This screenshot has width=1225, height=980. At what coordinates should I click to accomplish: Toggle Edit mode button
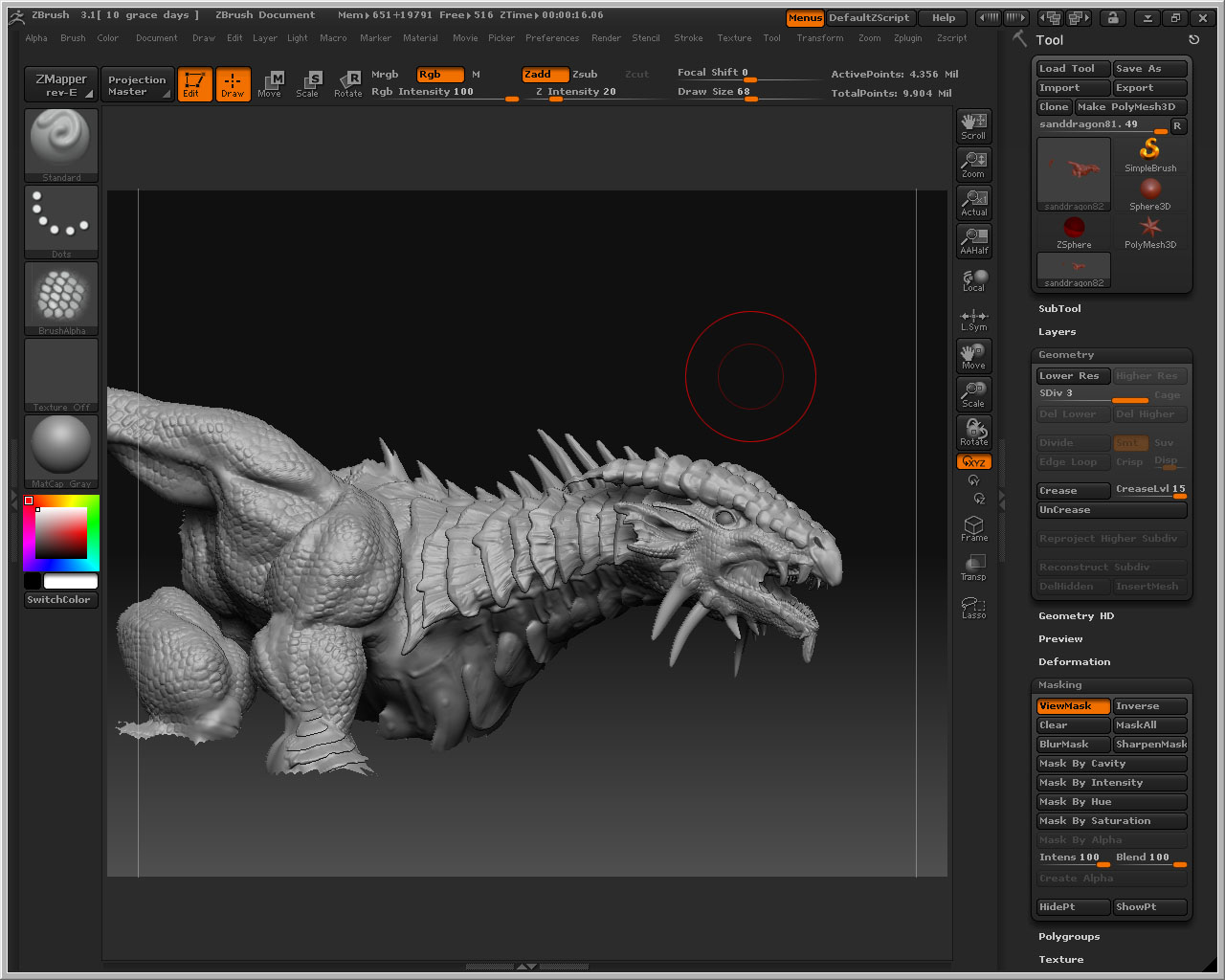pos(195,84)
